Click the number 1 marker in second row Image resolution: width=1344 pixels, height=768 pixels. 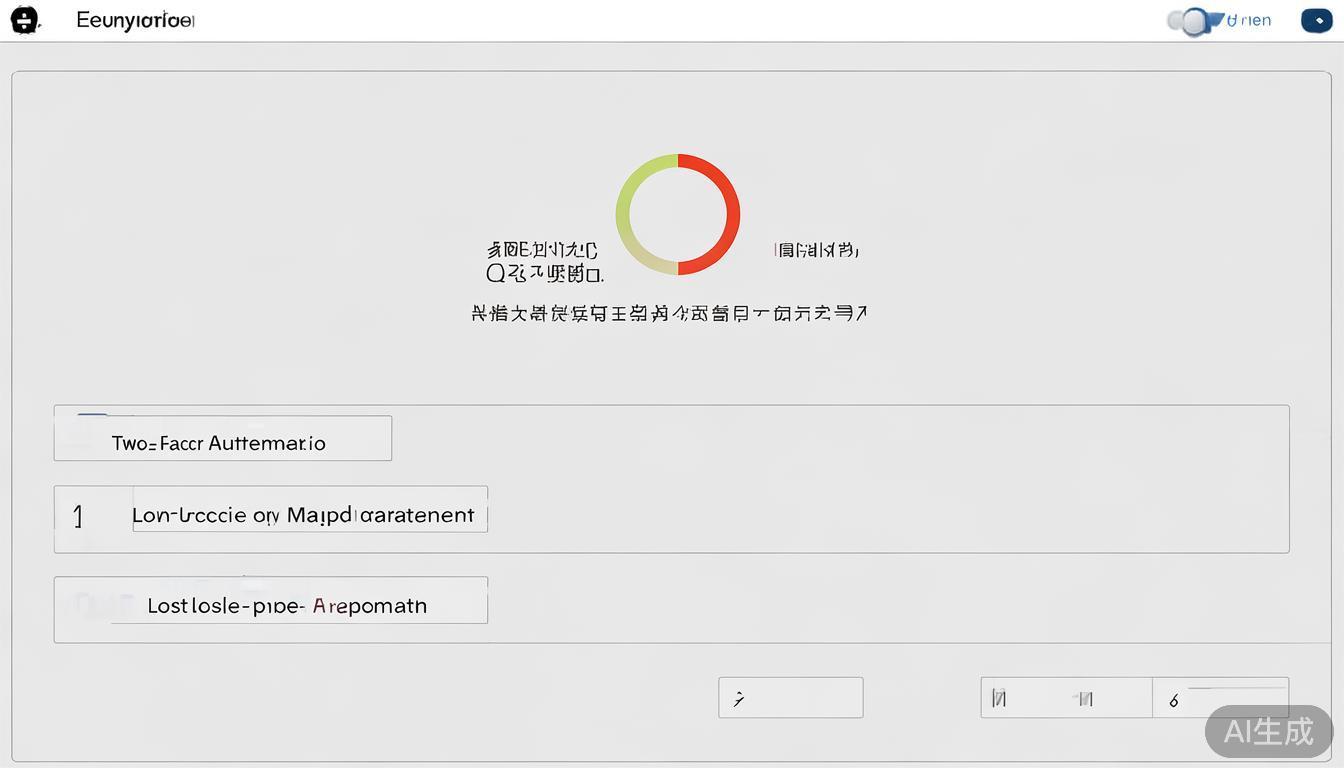tap(78, 516)
